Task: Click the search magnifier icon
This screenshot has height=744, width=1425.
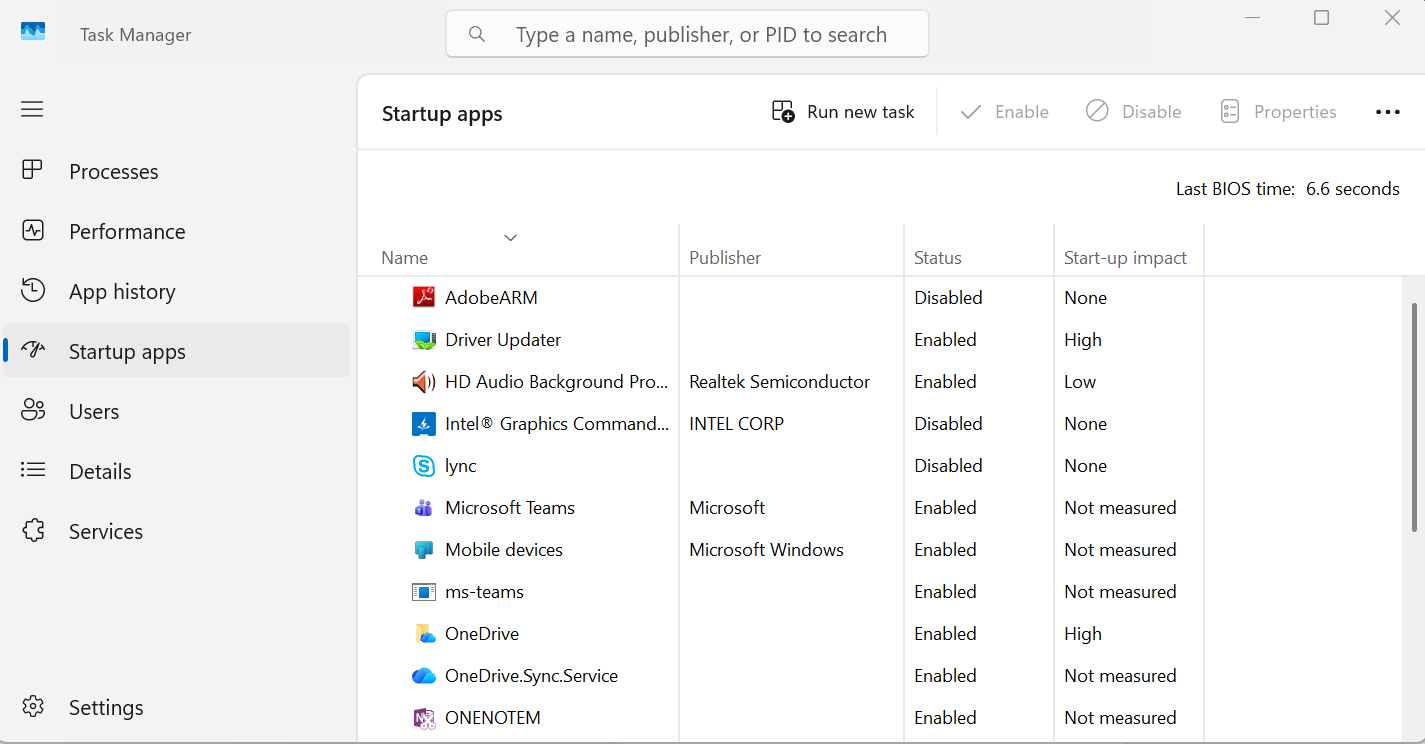Action: 477,34
